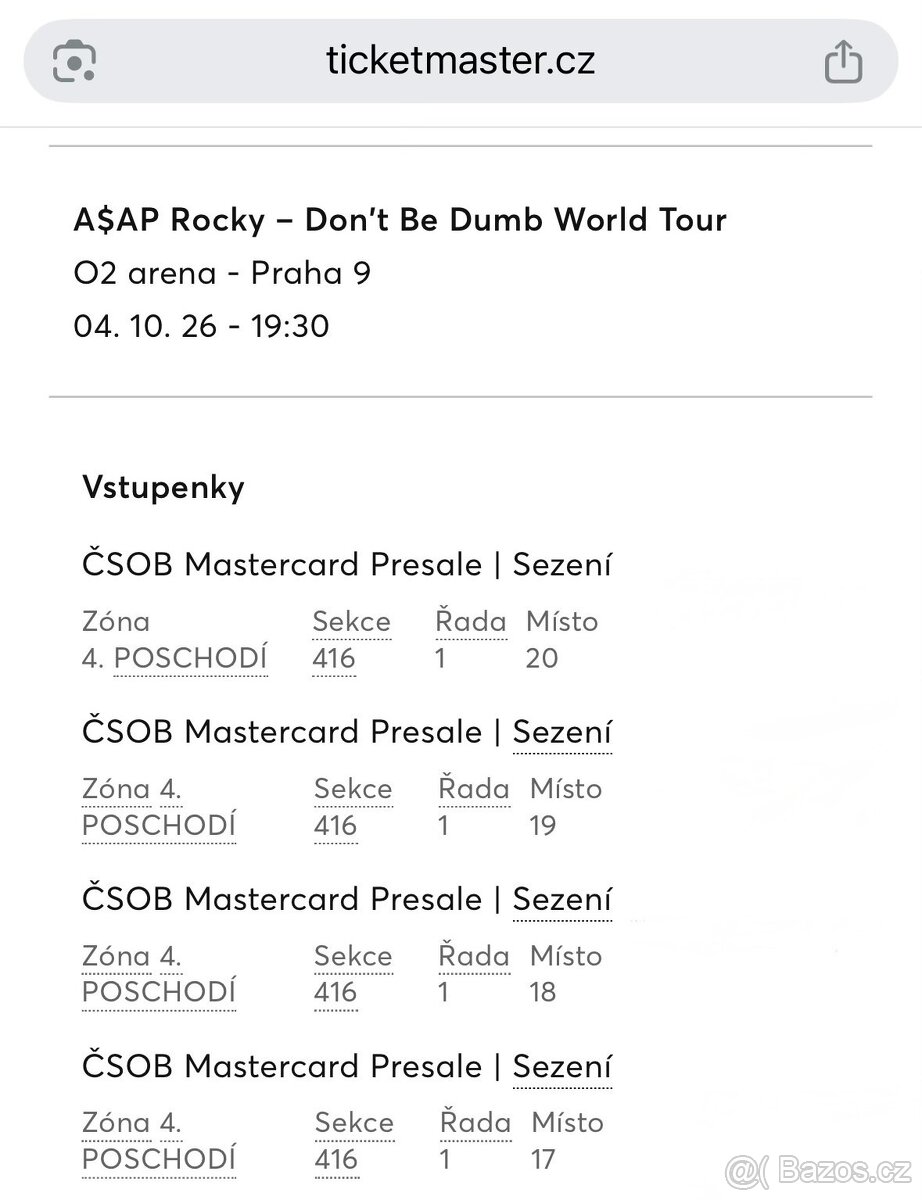Click Sezení link on seat 17 ticket
Image resolution: width=922 pixels, height=1200 pixels.
coord(561,1067)
